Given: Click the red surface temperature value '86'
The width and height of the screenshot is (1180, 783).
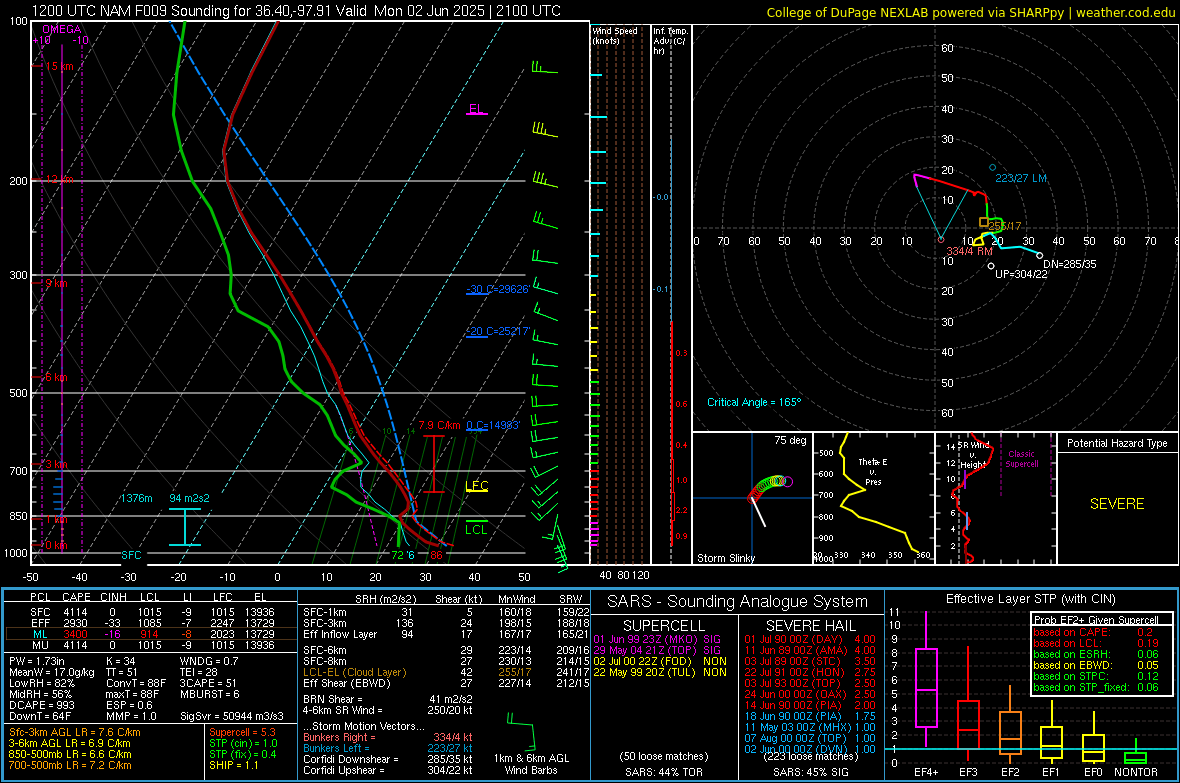Looking at the screenshot, I should (436, 556).
